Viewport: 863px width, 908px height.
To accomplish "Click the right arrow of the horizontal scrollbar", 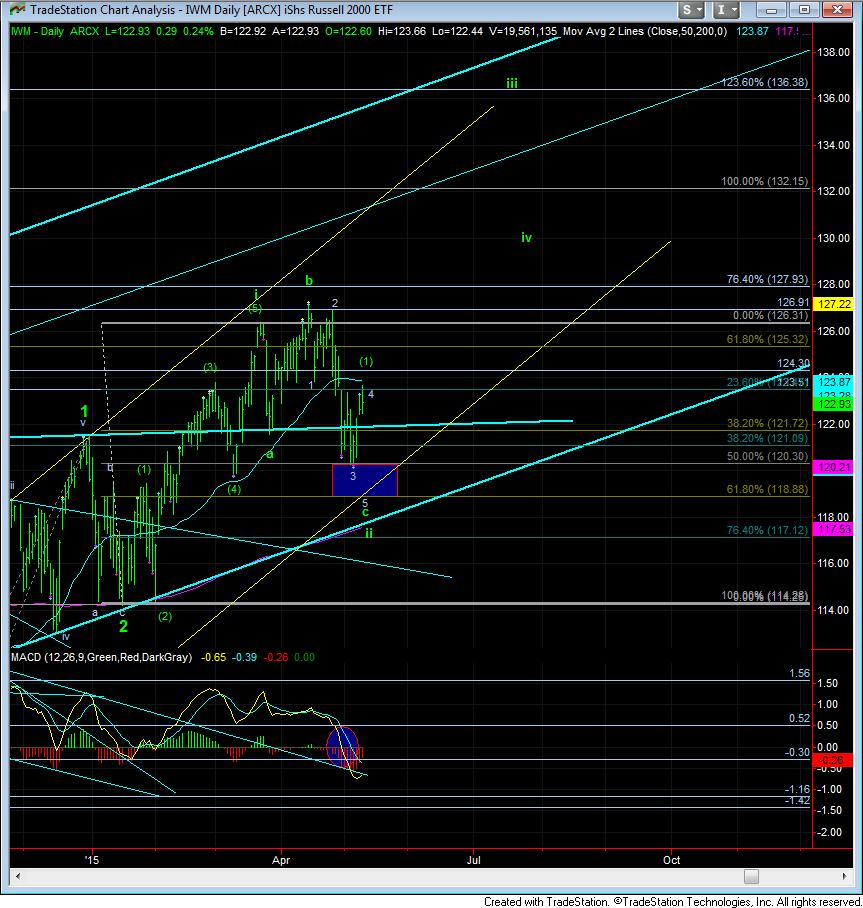I will 844,876.
